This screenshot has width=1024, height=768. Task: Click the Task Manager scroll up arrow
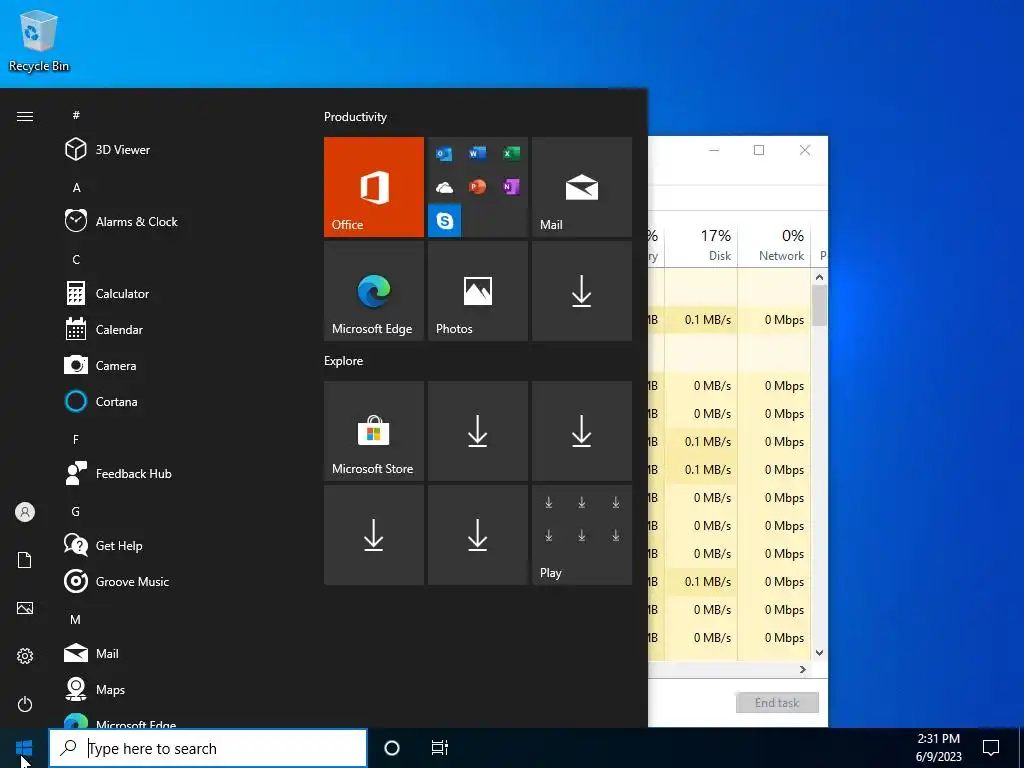pyautogui.click(x=820, y=278)
